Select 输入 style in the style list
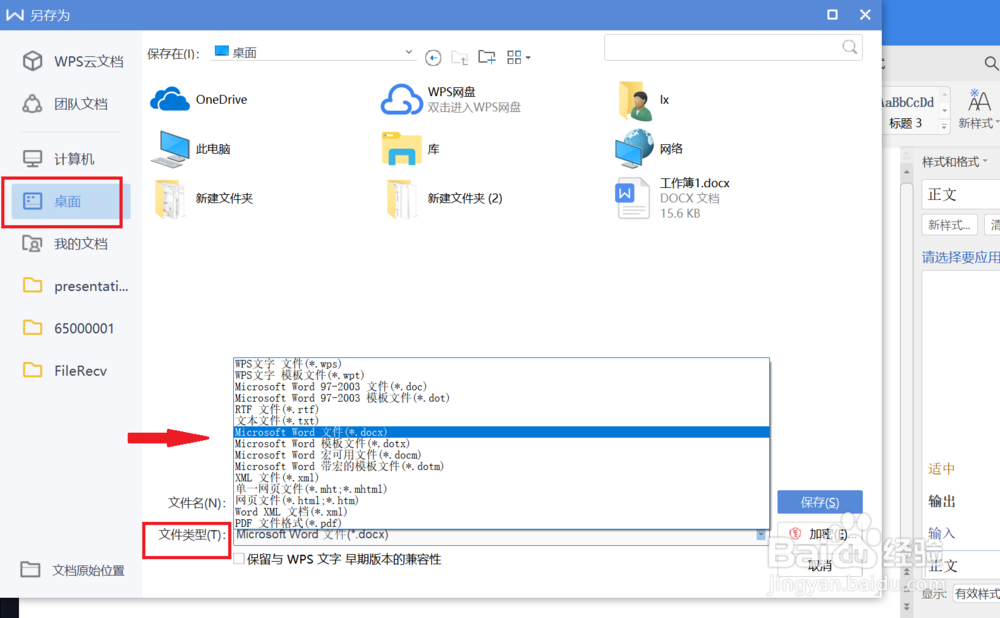The height and width of the screenshot is (618, 1000). point(941,533)
